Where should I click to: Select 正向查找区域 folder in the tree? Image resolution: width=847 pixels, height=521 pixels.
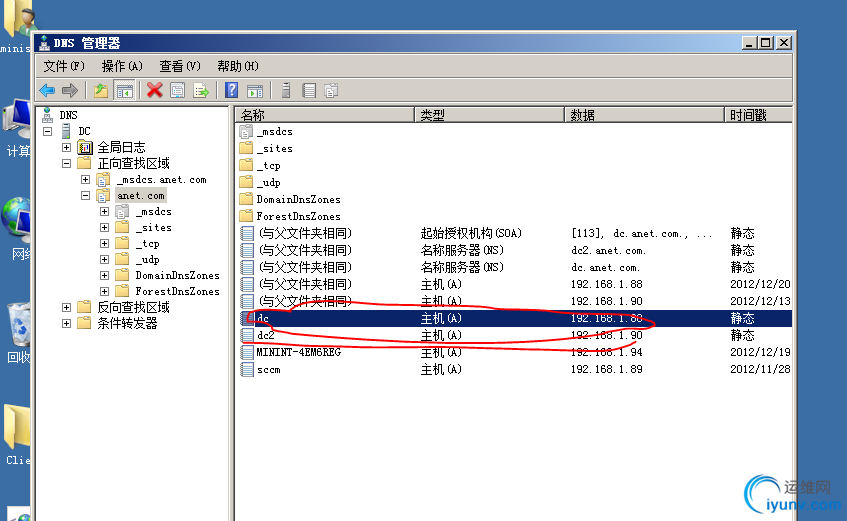pos(133,163)
